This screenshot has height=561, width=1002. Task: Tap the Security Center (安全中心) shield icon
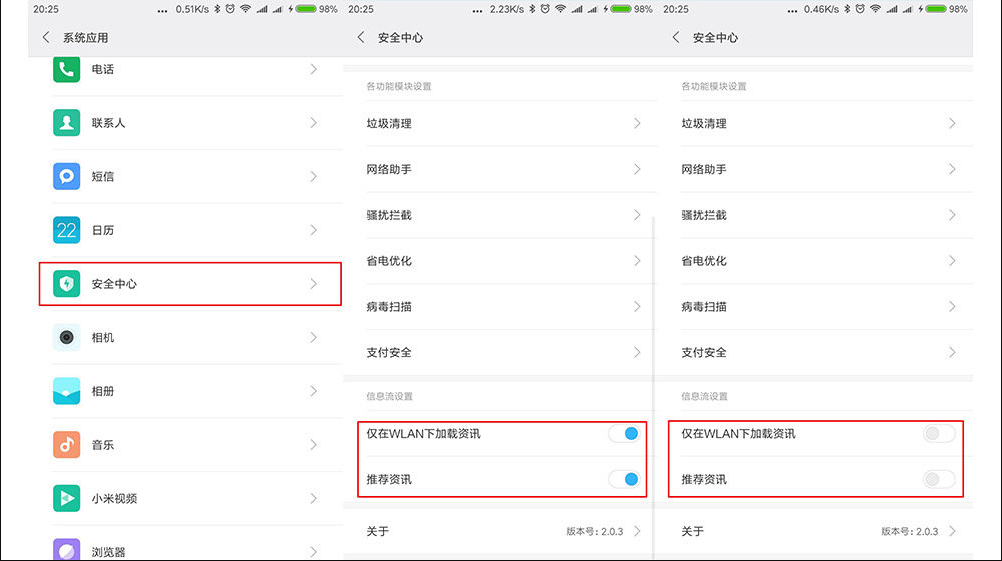pos(66,284)
